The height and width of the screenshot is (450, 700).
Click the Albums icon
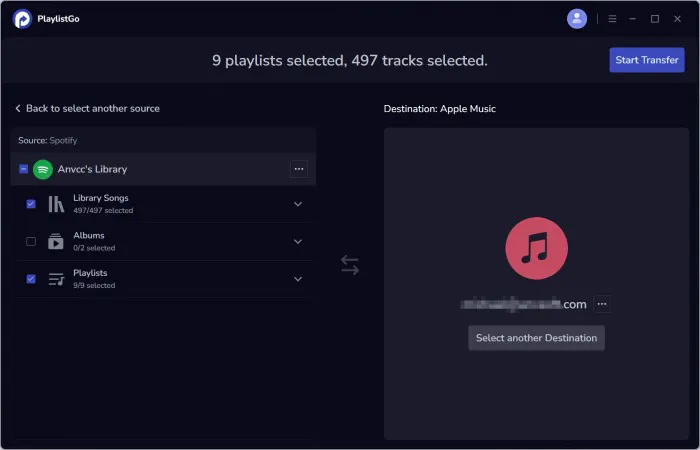56,242
